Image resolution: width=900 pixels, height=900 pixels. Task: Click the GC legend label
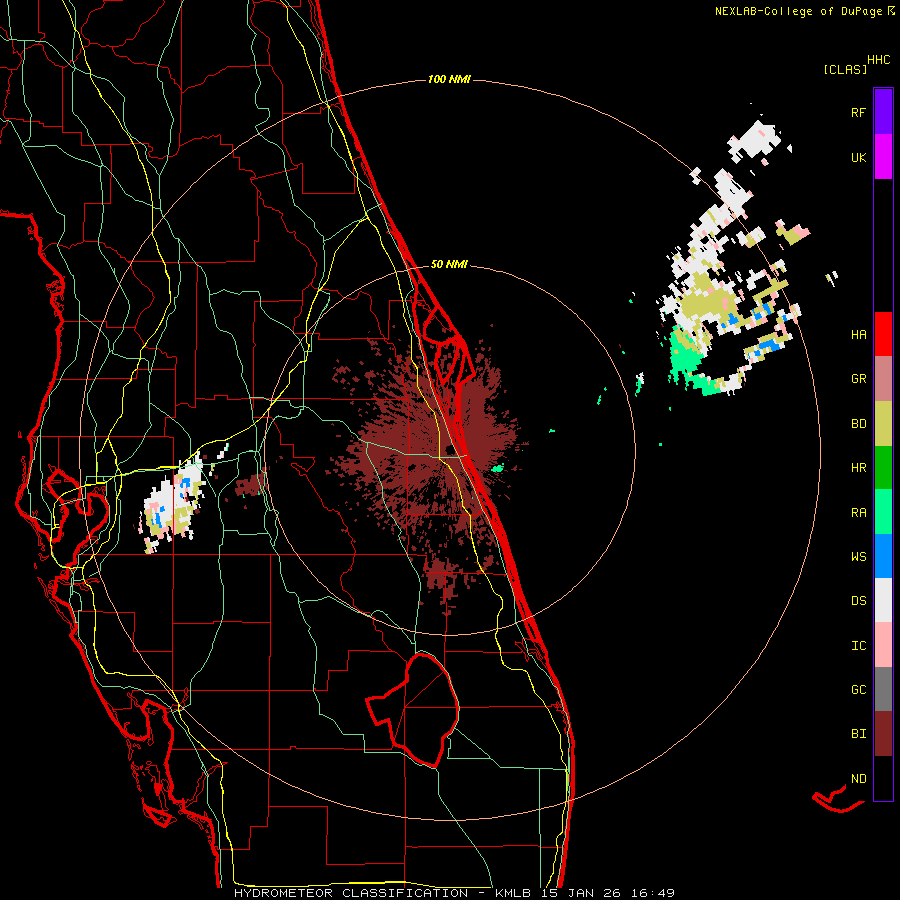click(x=858, y=690)
